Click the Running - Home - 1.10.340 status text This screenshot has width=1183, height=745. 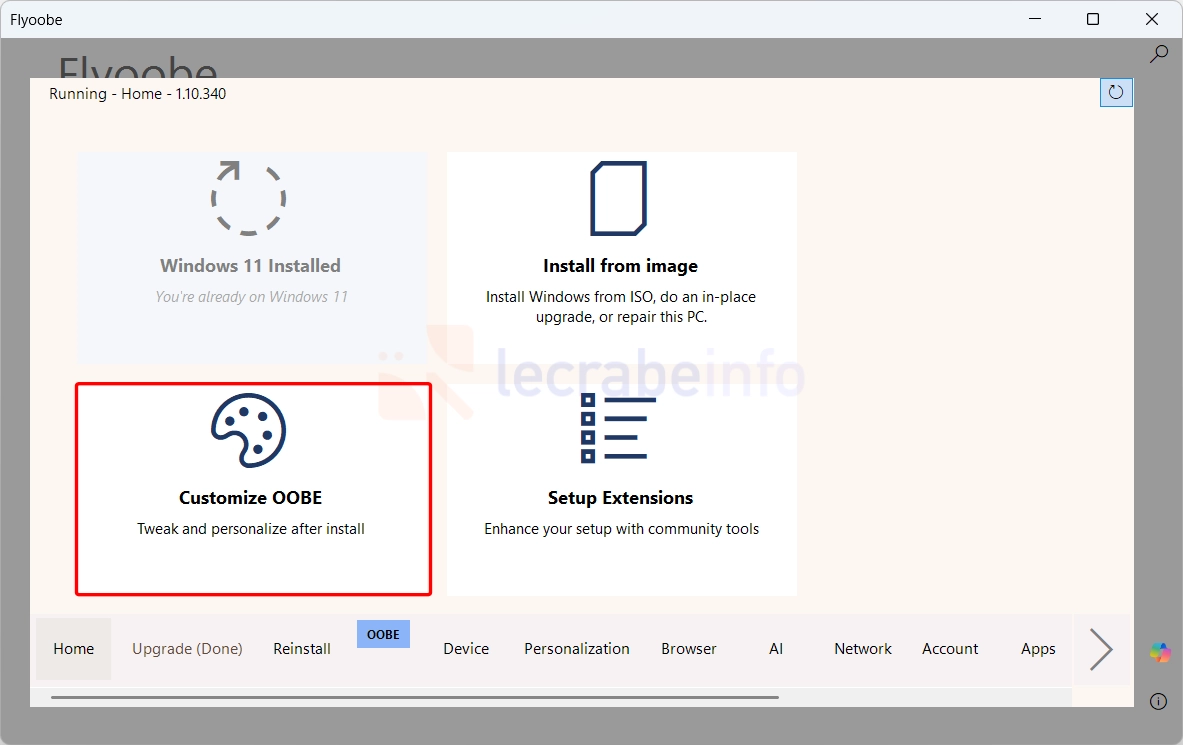137,94
